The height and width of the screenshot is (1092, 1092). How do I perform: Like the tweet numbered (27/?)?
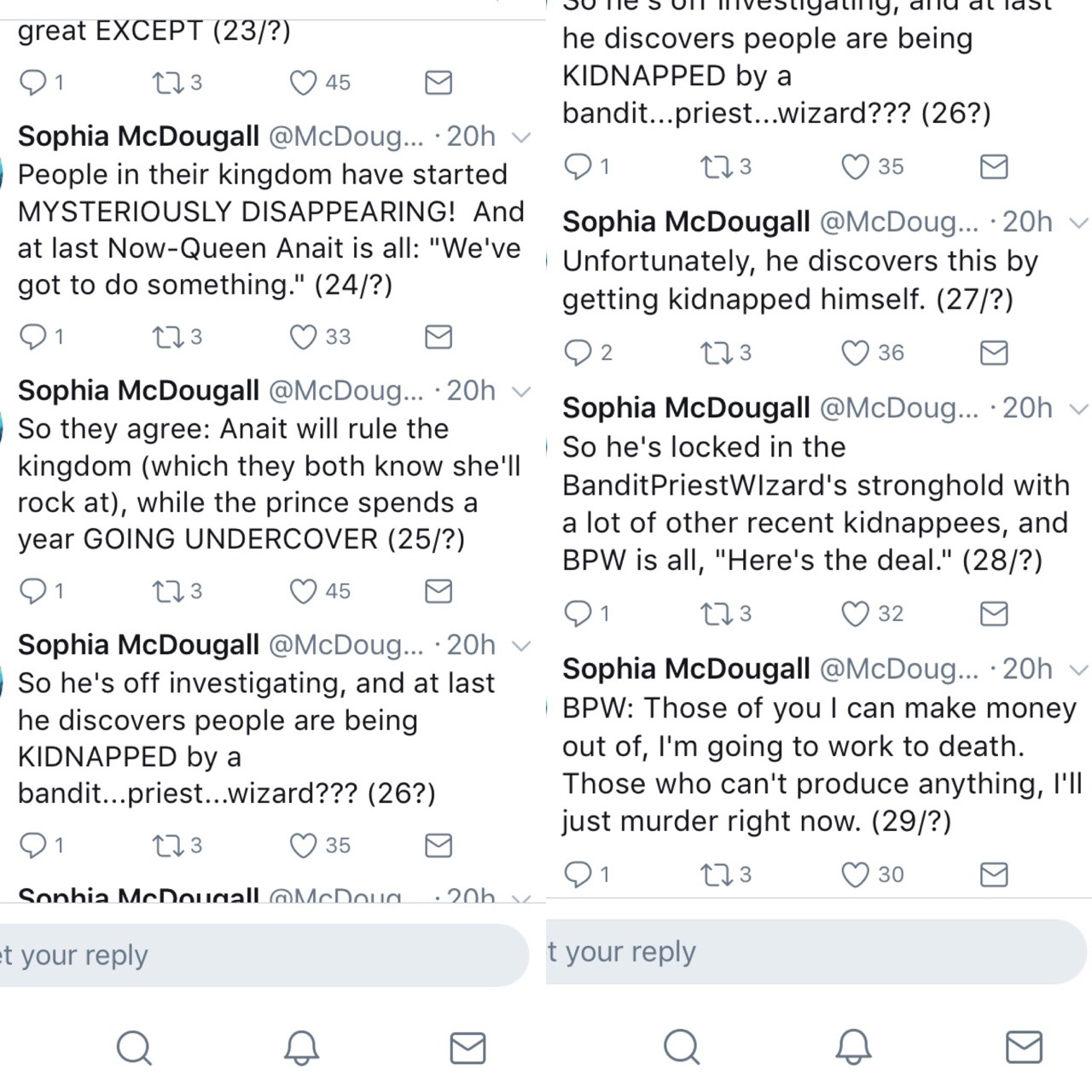[855, 352]
